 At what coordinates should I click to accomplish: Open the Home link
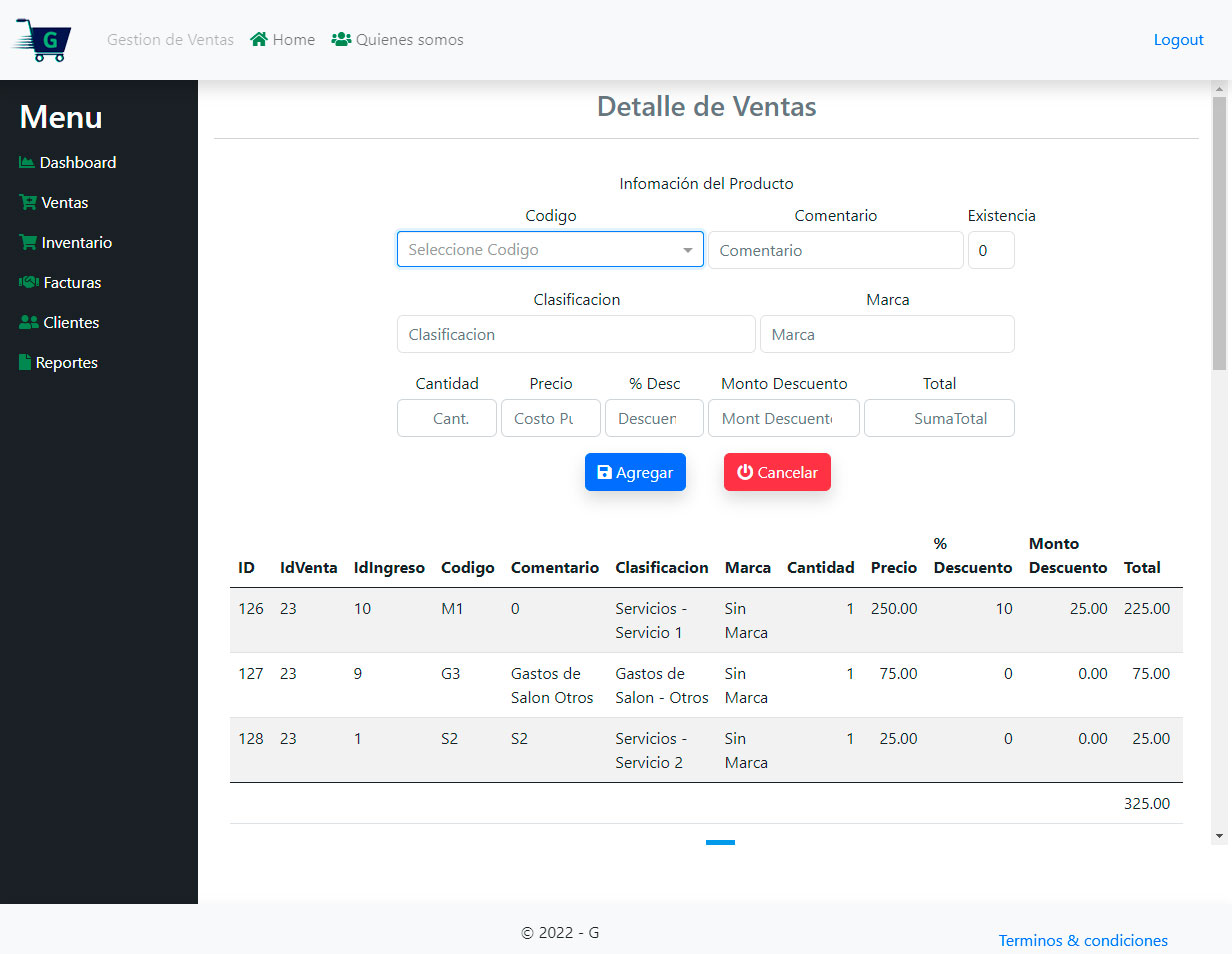point(282,40)
